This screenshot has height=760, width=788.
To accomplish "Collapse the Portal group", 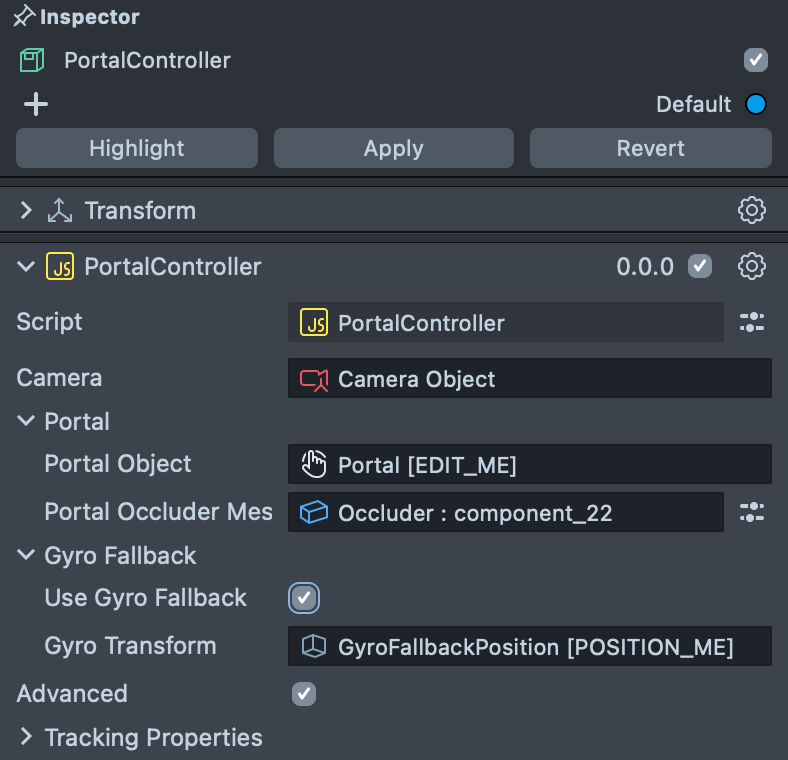I will [26, 422].
